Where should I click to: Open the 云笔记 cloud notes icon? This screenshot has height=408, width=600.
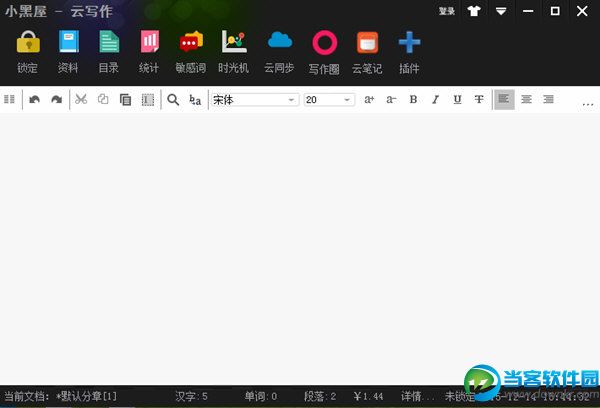point(367,42)
